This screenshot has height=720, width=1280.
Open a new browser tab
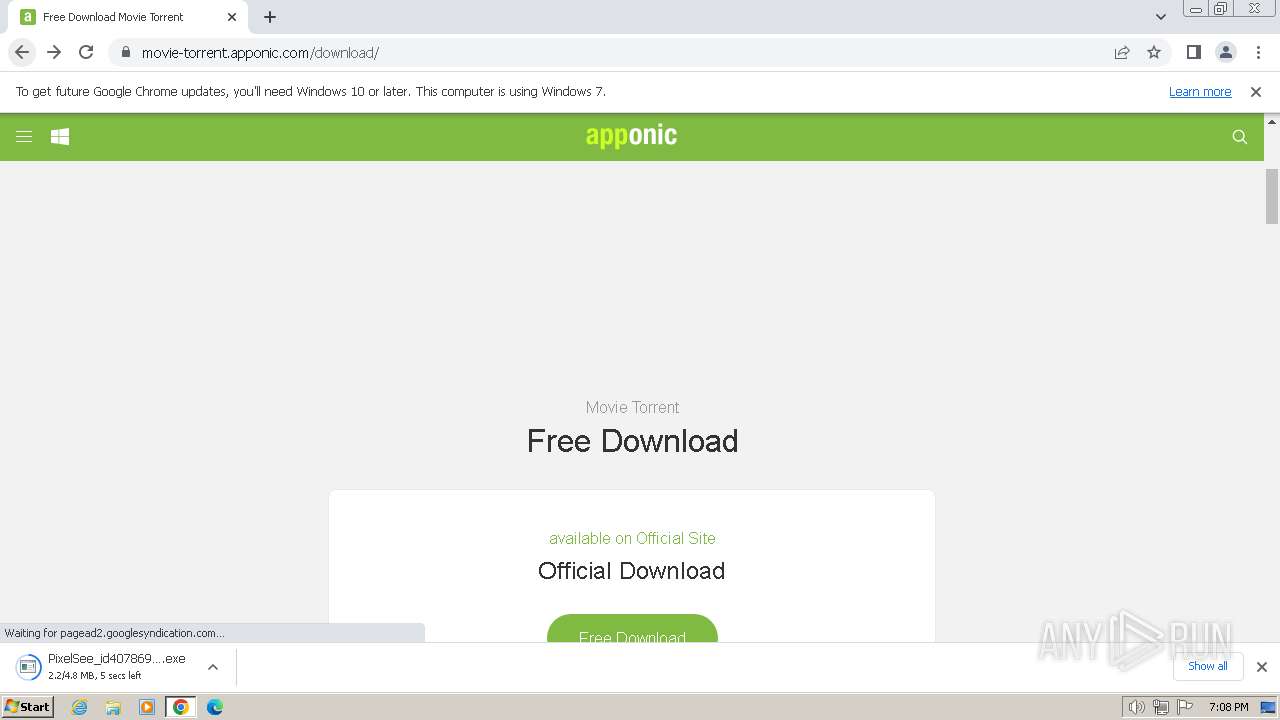270,17
